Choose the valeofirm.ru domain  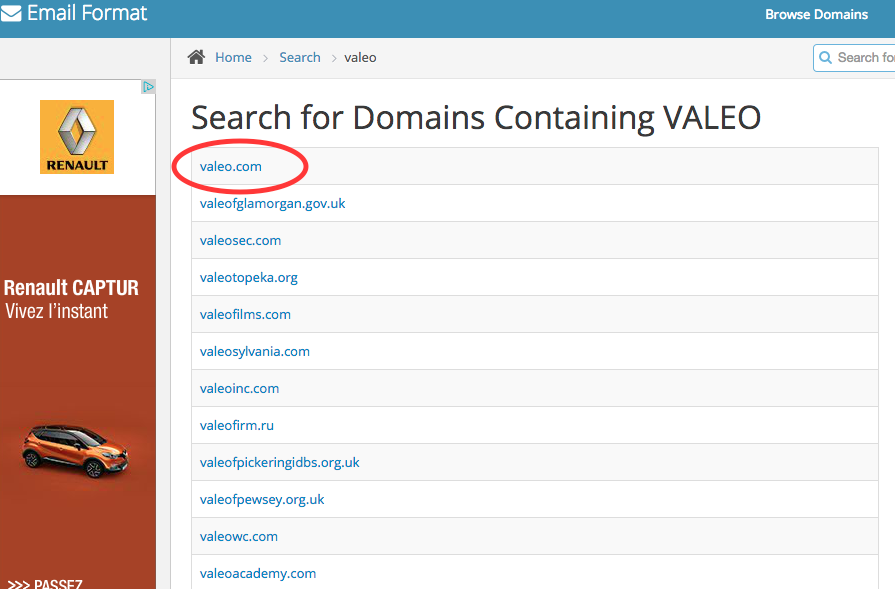click(x=236, y=425)
